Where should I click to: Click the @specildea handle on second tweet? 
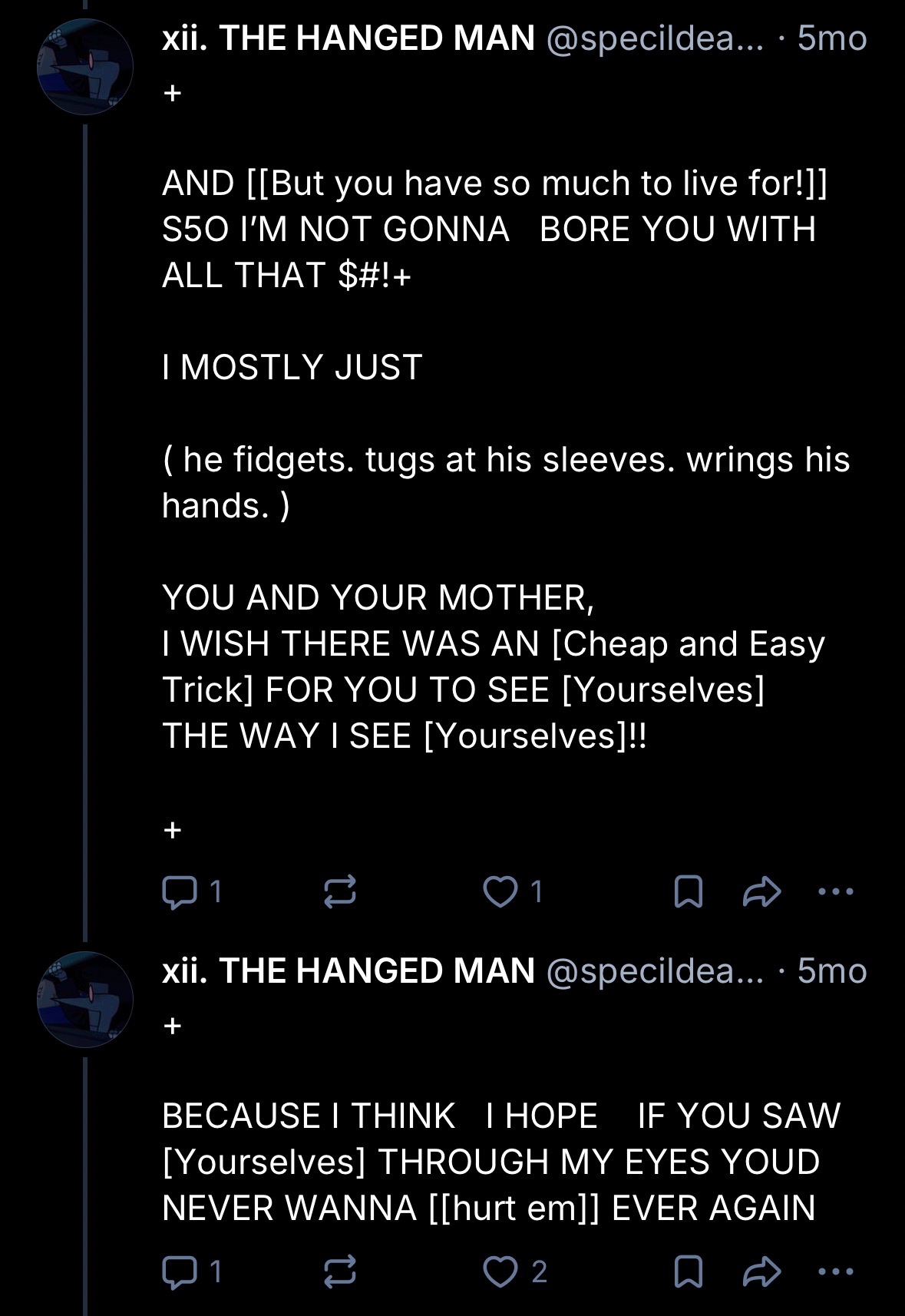tap(655, 971)
